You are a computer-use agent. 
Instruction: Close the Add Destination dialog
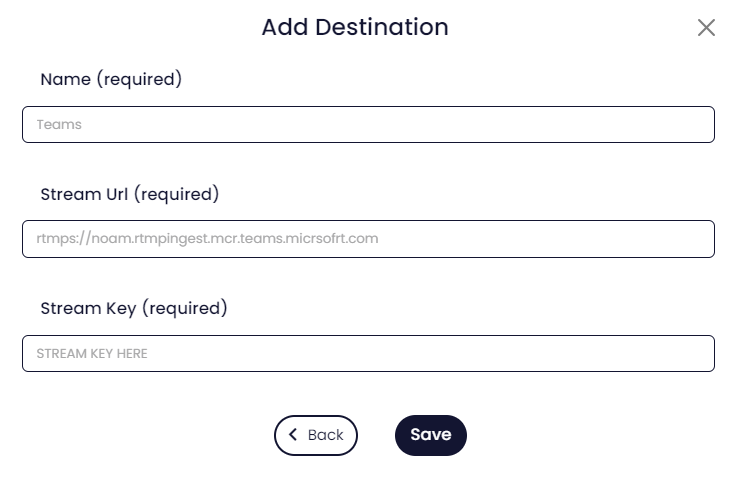tap(706, 28)
